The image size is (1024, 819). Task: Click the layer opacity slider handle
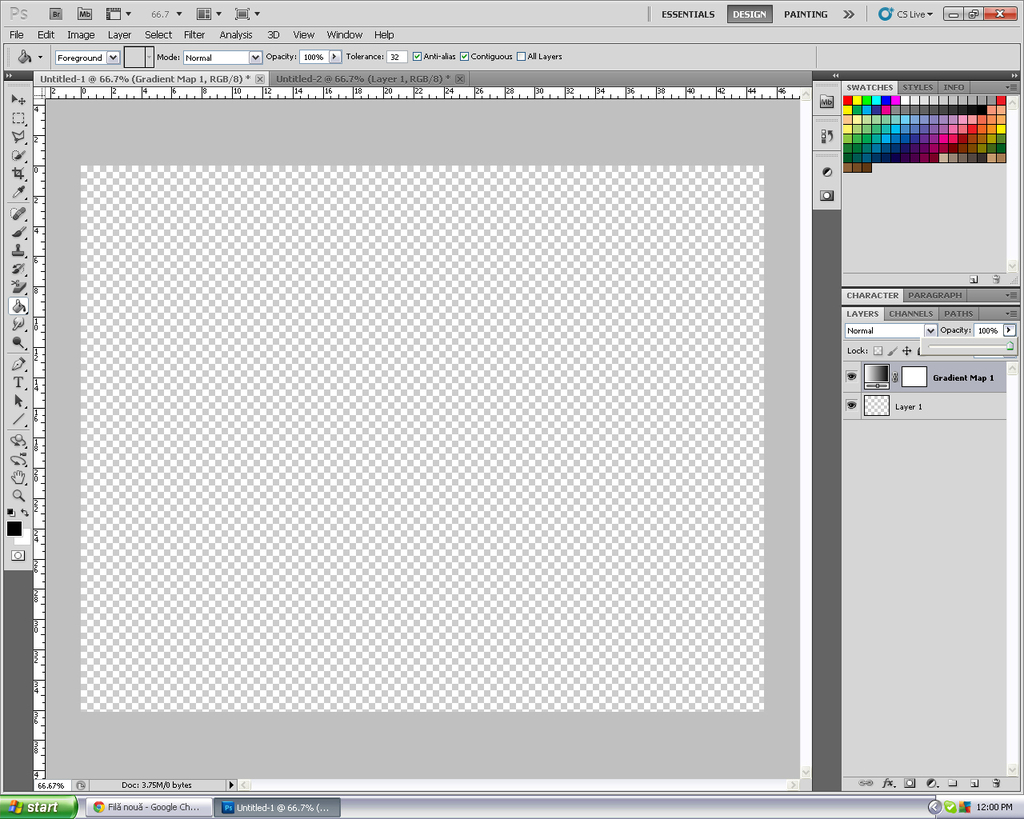tap(1010, 346)
